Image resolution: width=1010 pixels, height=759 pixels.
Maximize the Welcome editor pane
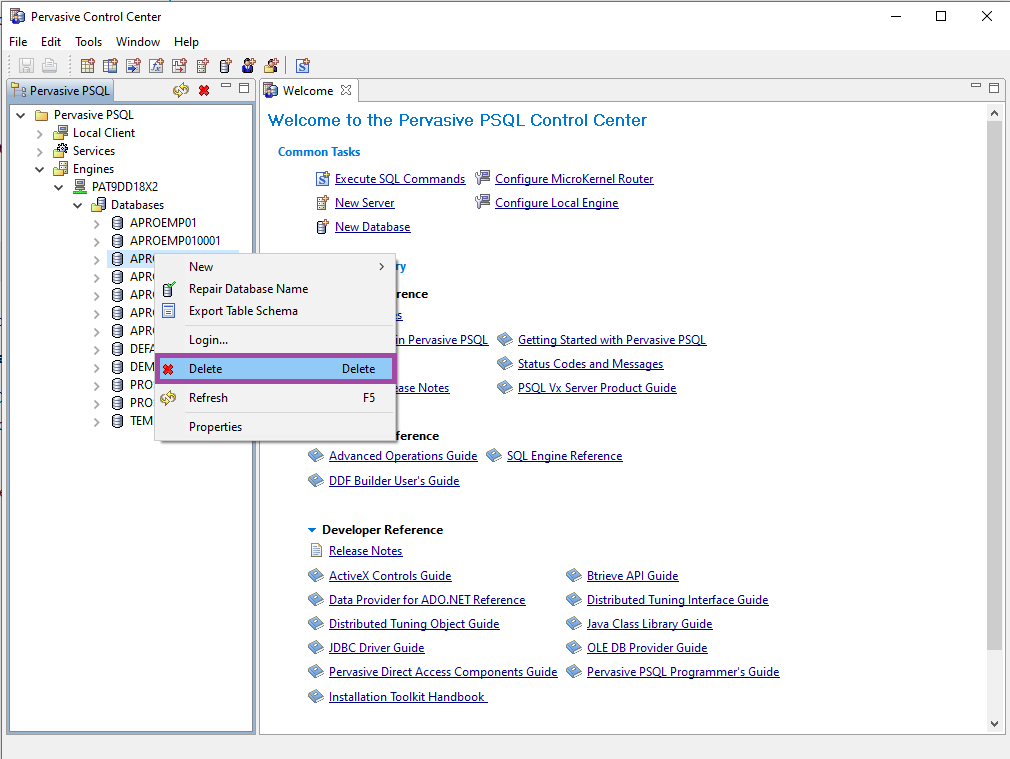pos(994,88)
